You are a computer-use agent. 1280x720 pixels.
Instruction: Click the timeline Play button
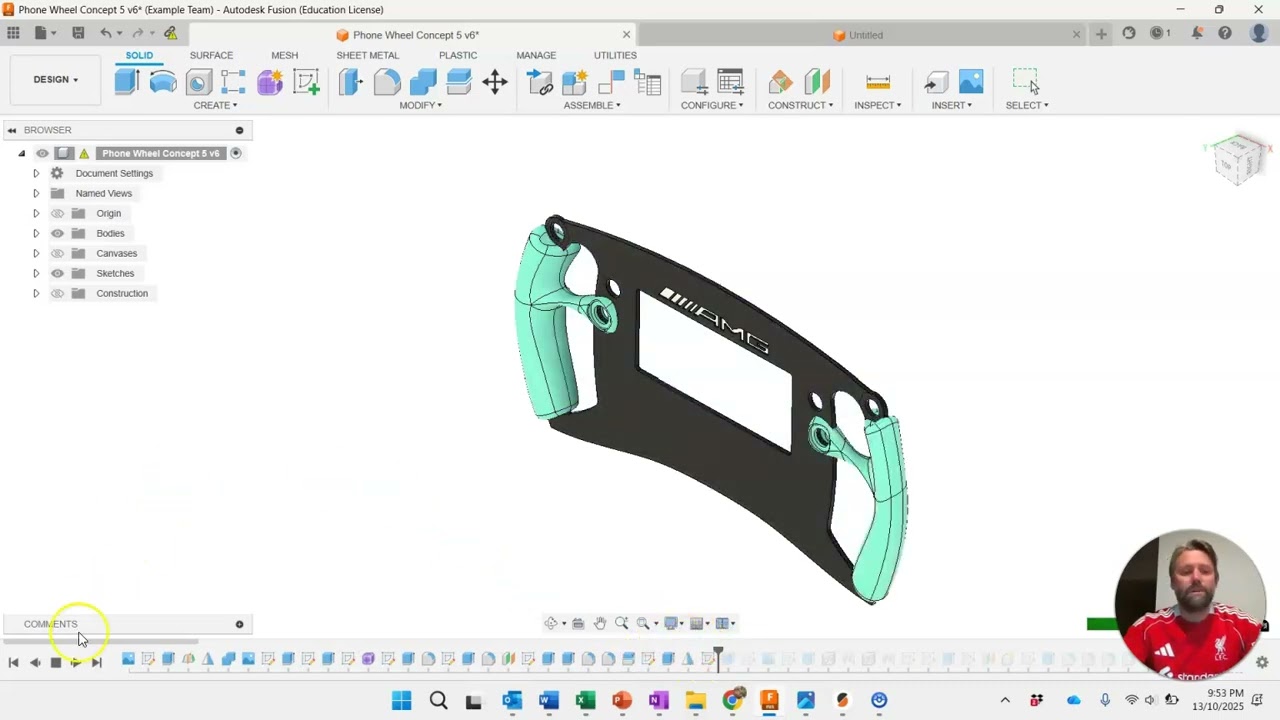(75, 662)
